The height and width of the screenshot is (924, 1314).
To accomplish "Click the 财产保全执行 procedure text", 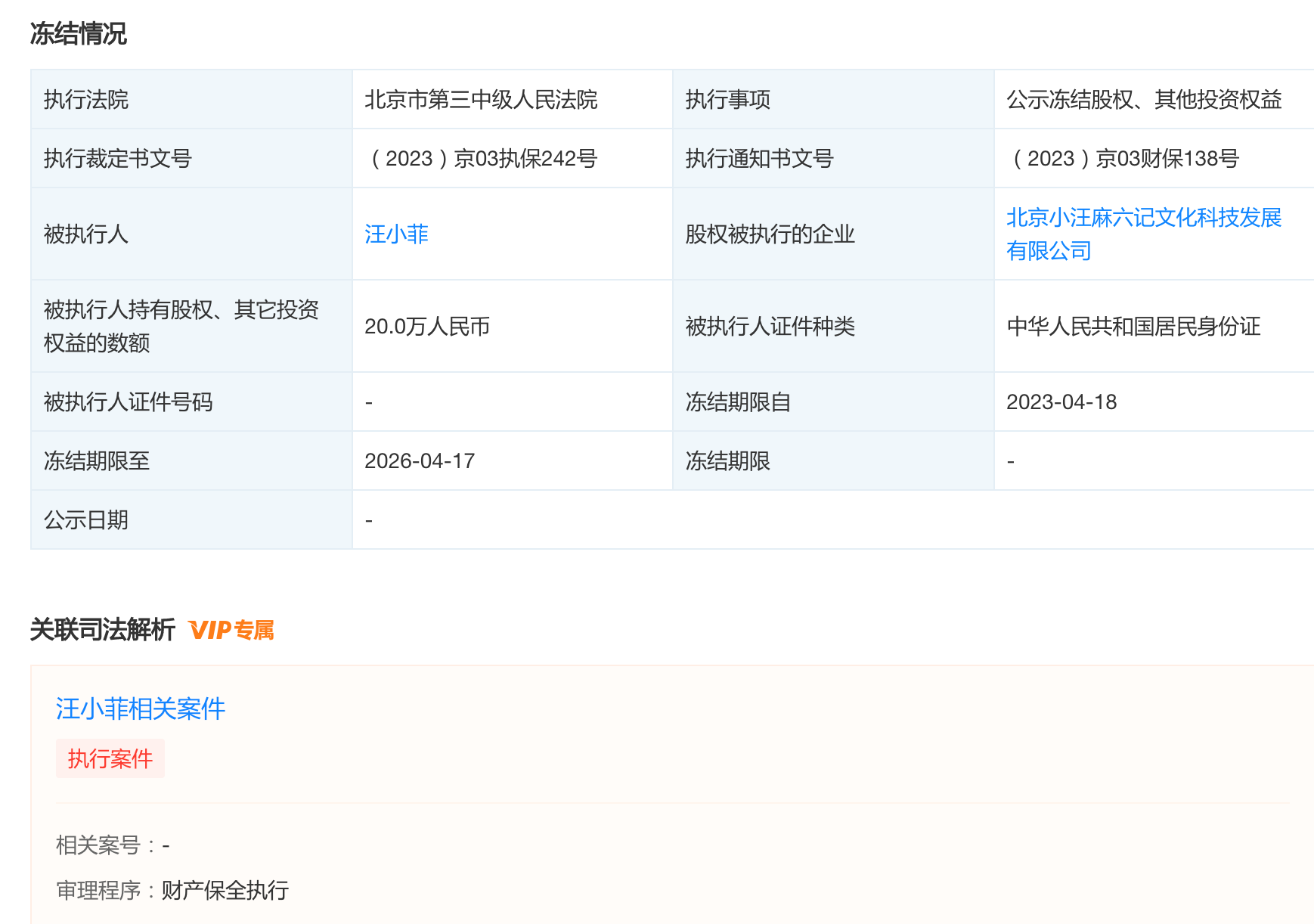I will (224, 891).
